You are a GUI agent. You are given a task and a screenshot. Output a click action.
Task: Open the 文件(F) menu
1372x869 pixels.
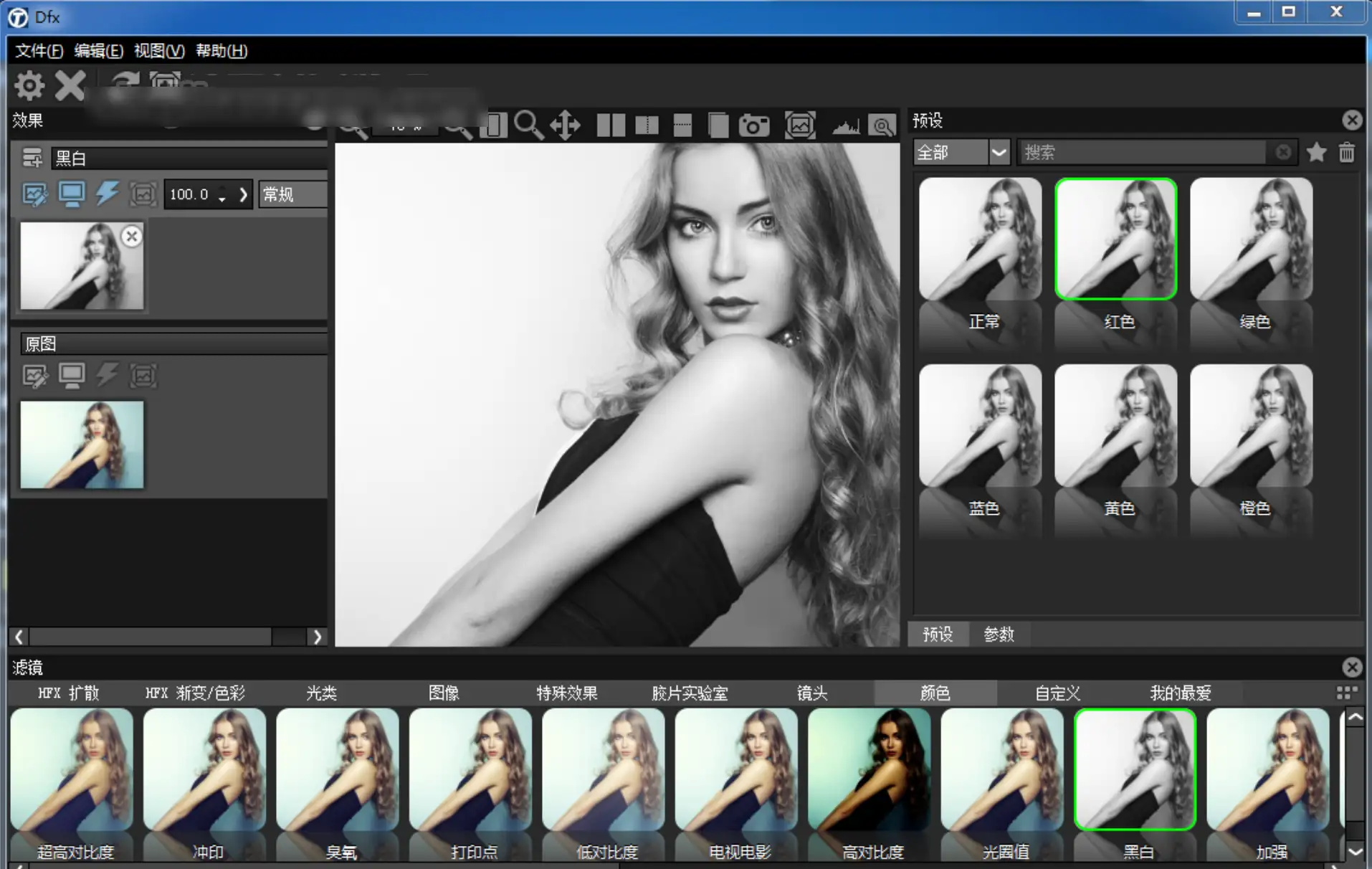(x=39, y=51)
